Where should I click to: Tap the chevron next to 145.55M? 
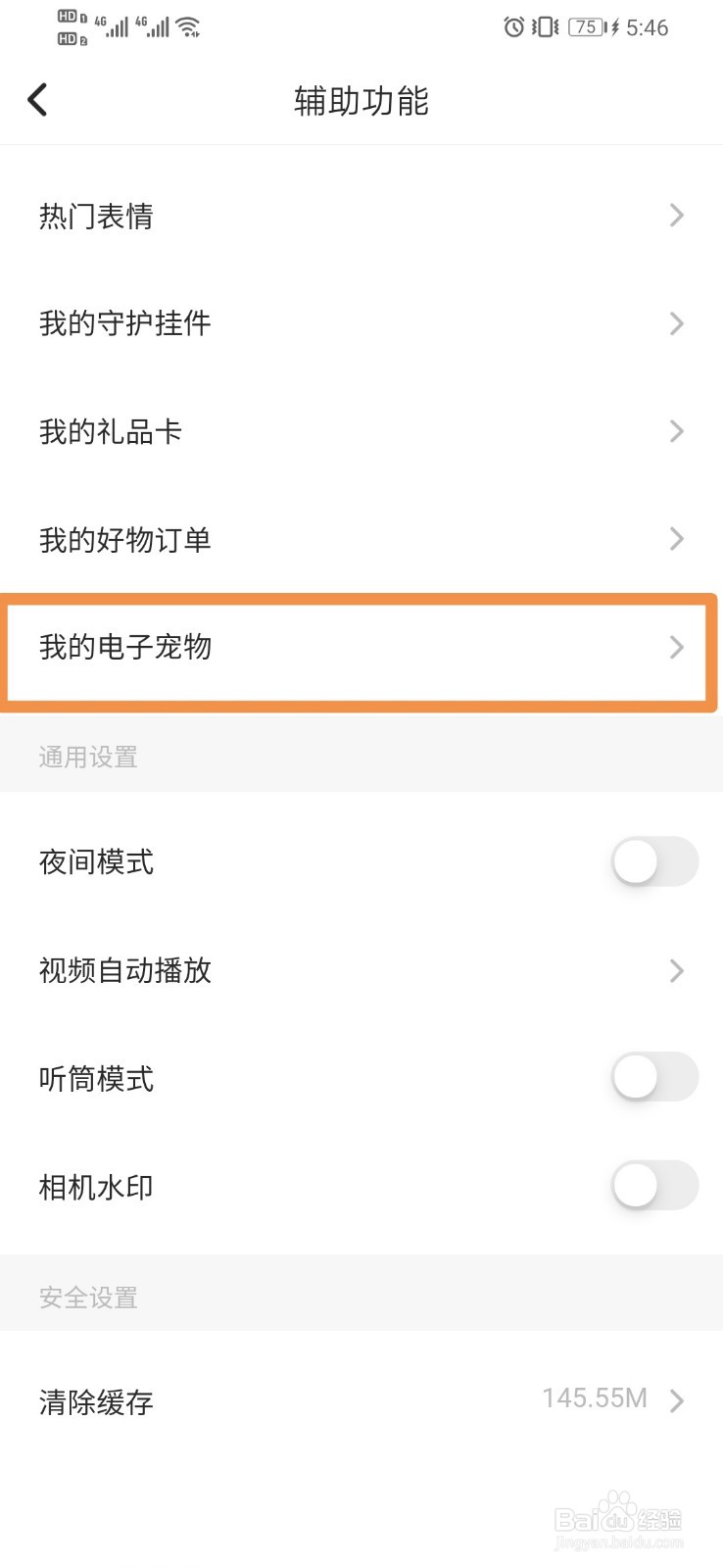(676, 1401)
